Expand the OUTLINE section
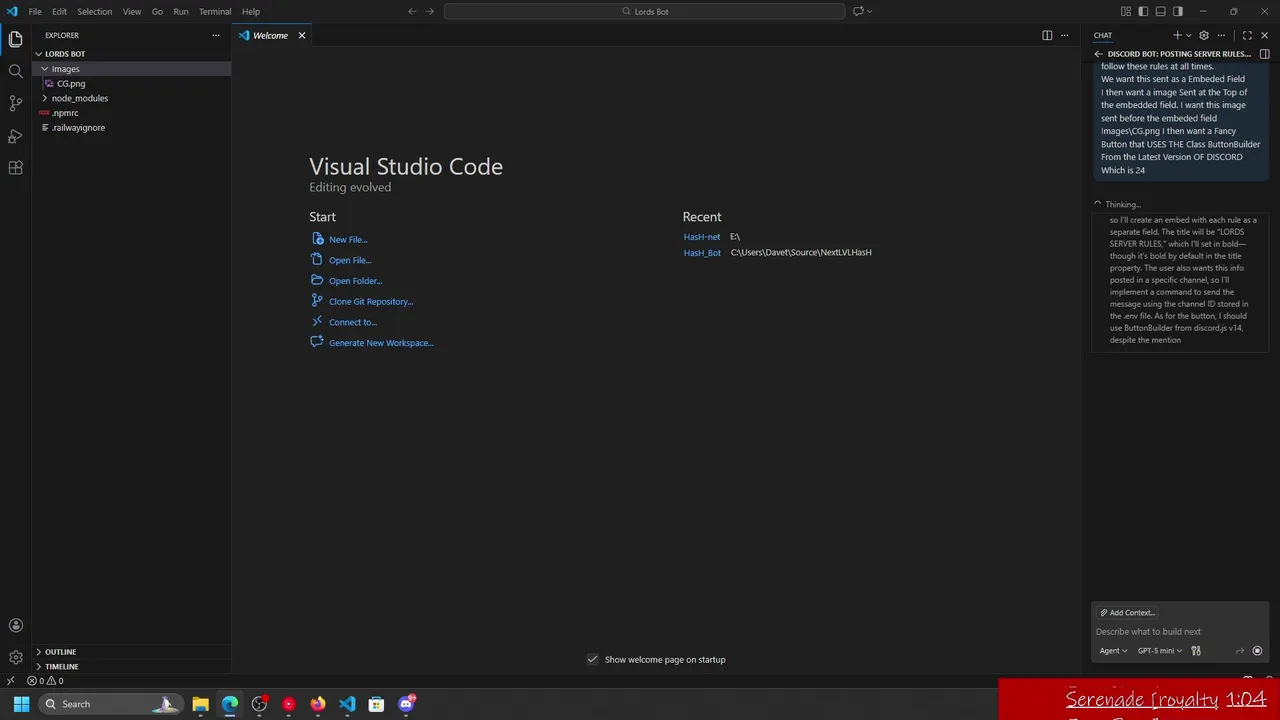 point(131,652)
